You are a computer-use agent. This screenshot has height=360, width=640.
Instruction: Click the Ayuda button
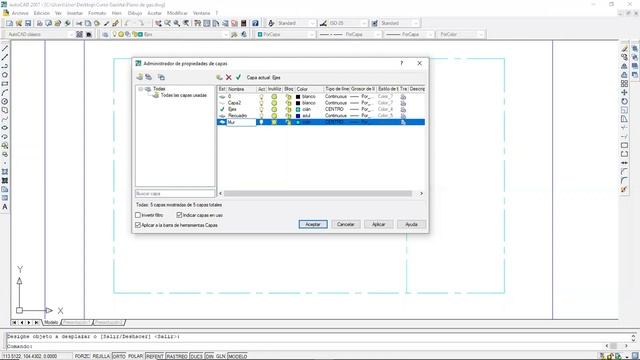[x=411, y=224]
